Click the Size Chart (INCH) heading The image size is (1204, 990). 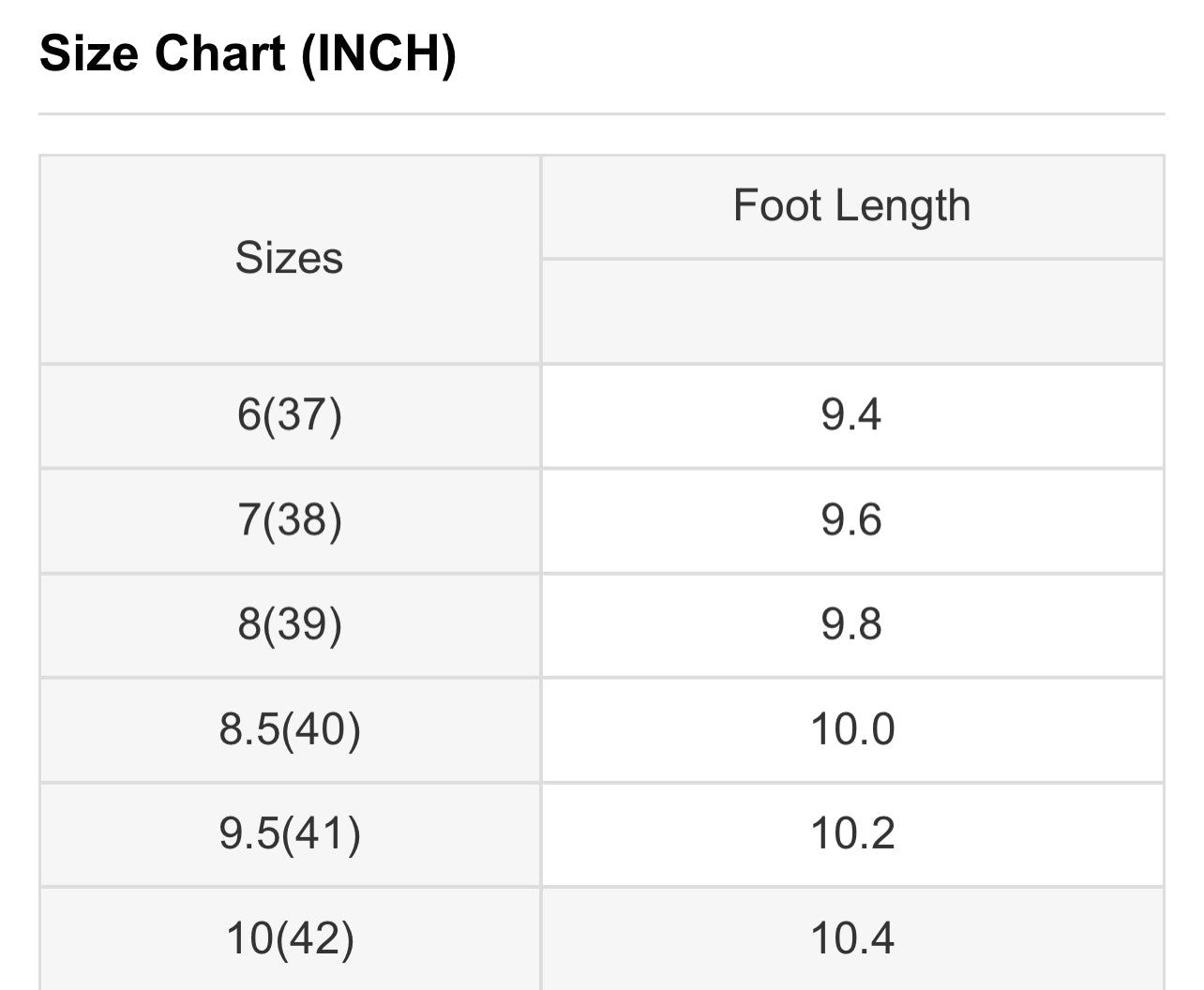point(248,52)
